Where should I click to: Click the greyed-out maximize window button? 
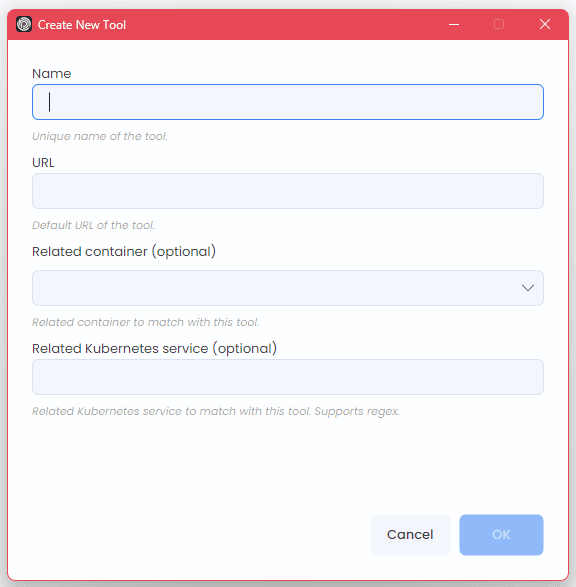click(x=499, y=24)
